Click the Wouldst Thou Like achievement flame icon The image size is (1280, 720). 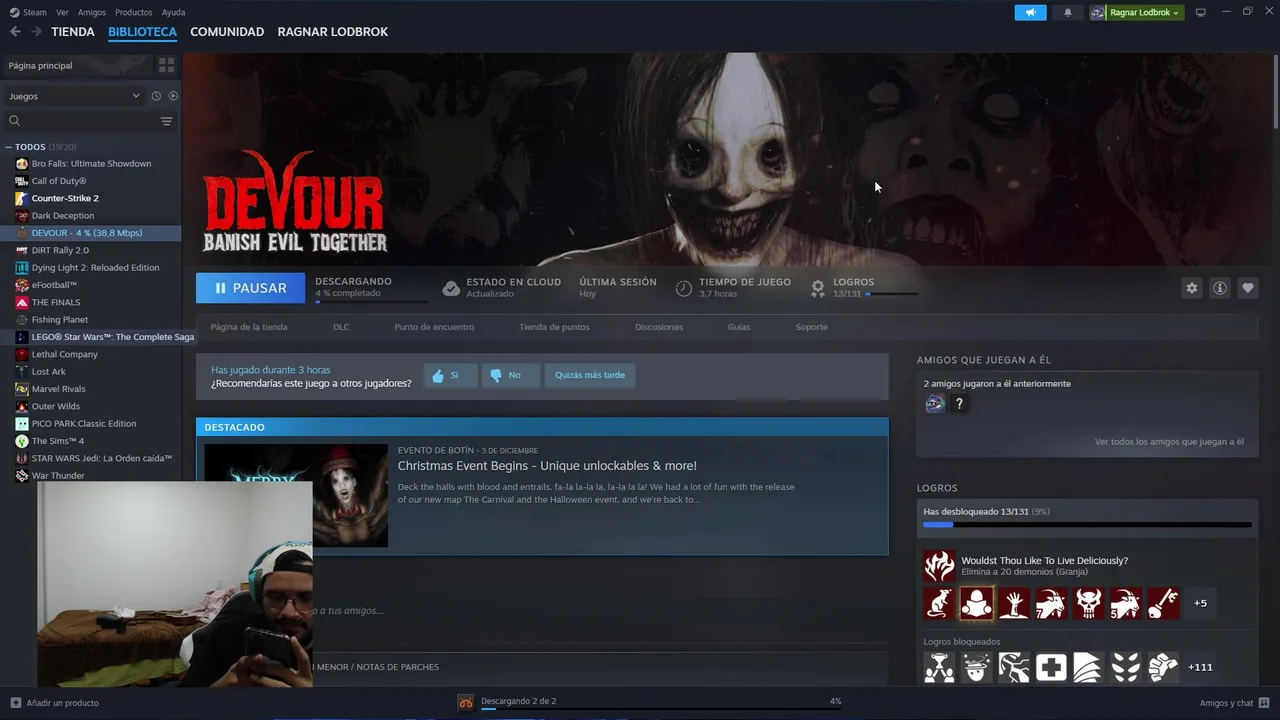939,566
